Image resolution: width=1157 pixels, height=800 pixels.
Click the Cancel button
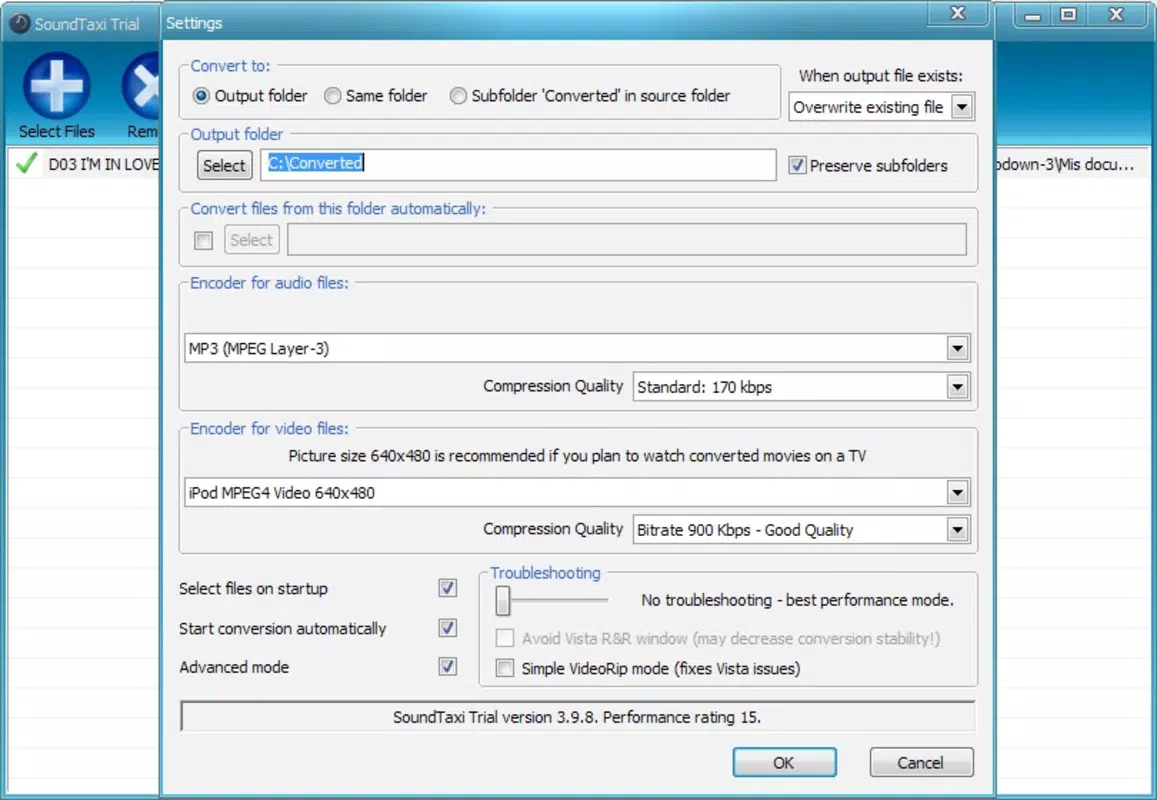(921, 762)
